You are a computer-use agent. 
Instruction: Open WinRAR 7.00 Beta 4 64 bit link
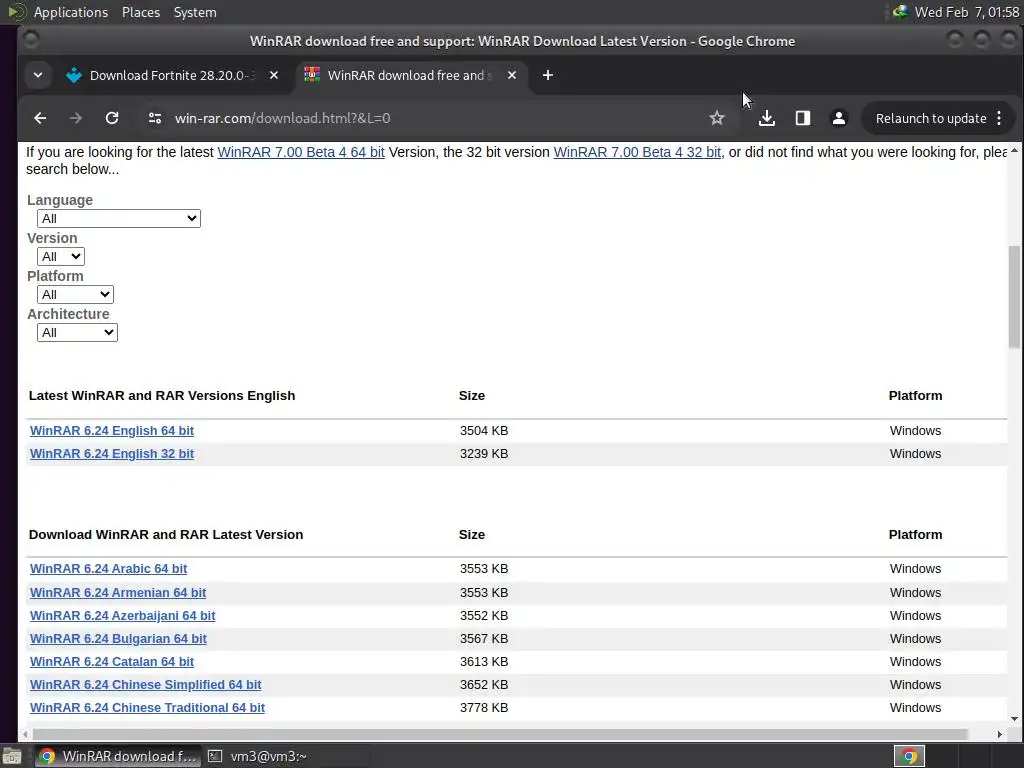coord(301,152)
